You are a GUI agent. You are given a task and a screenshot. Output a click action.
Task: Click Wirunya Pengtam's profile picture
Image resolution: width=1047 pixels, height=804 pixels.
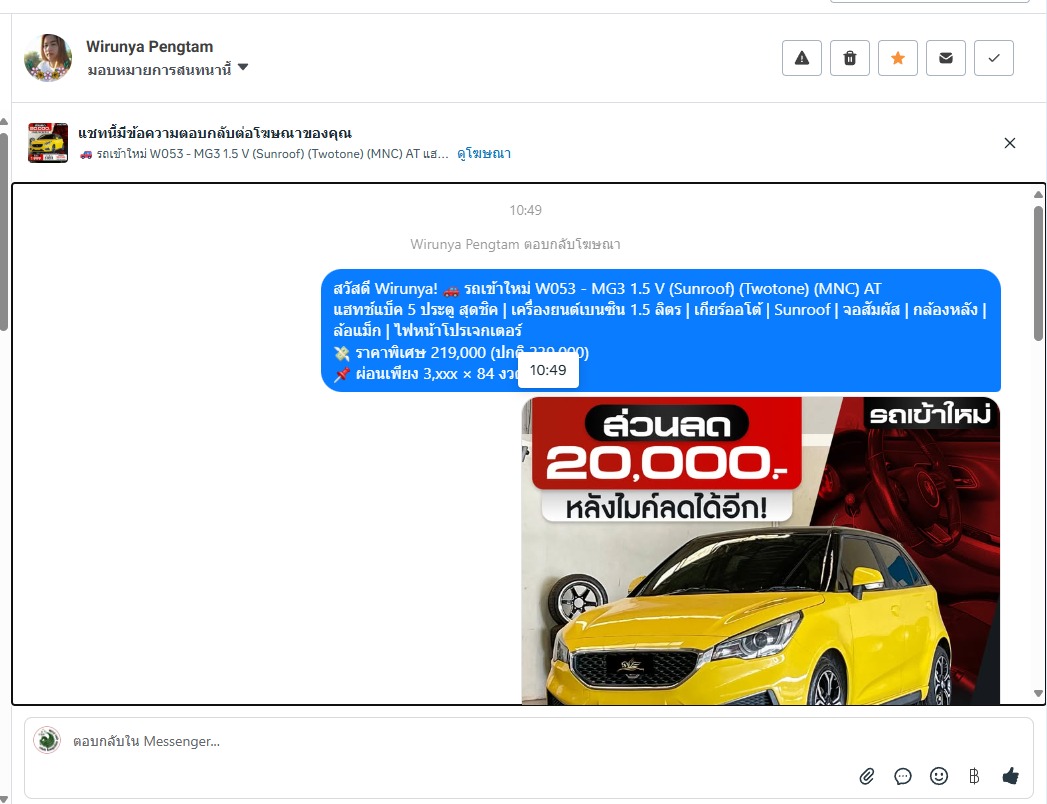(x=48, y=58)
